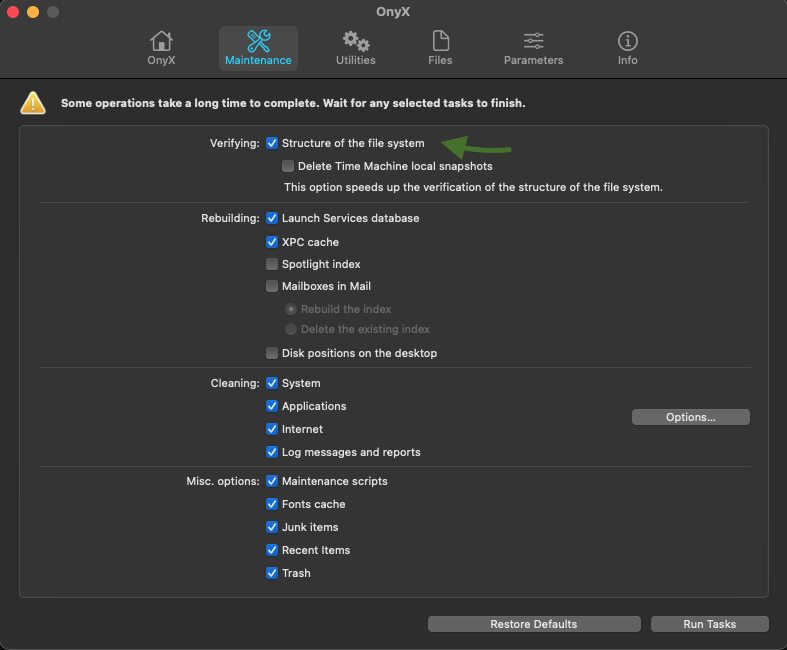Click the Cleaning section label
The width and height of the screenshot is (787, 650).
pyautogui.click(x=235, y=383)
